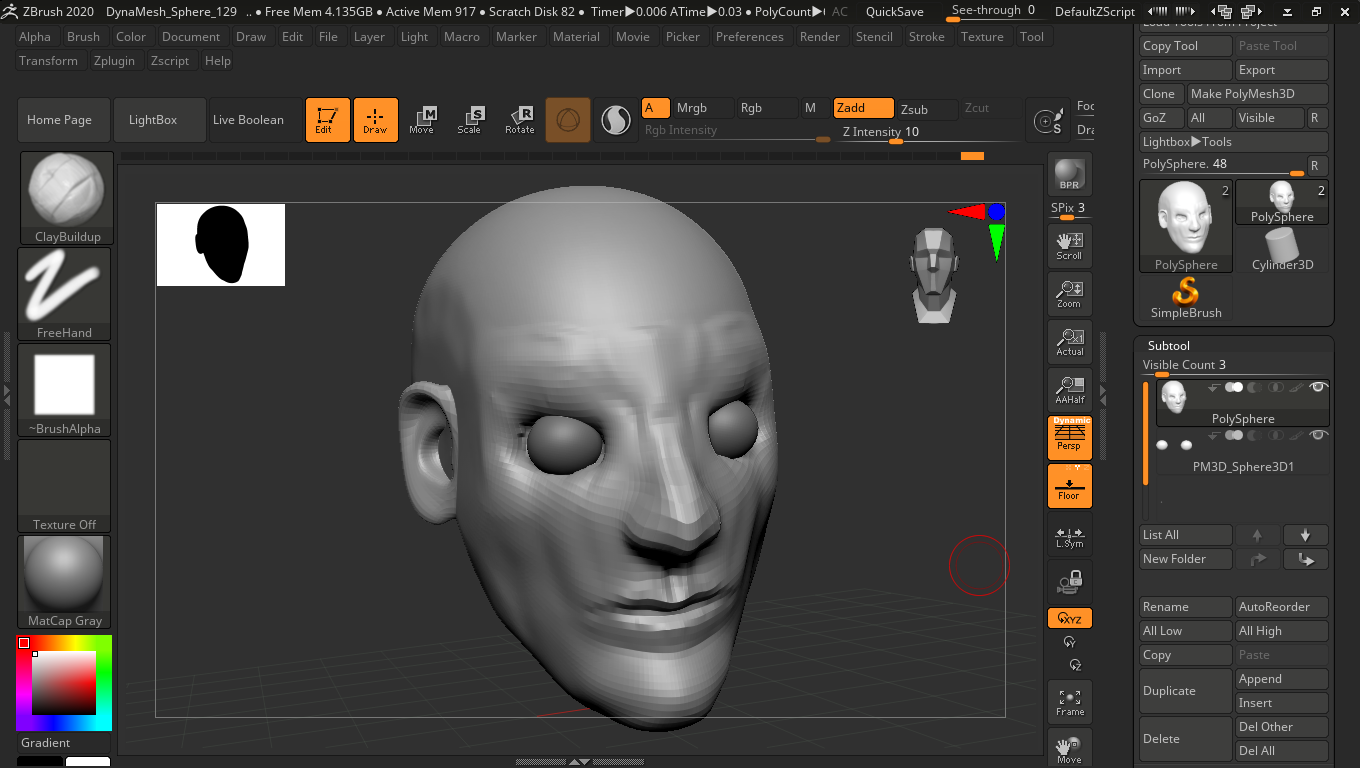Image resolution: width=1360 pixels, height=768 pixels.
Task: Open the Preferences menu
Action: (x=749, y=37)
